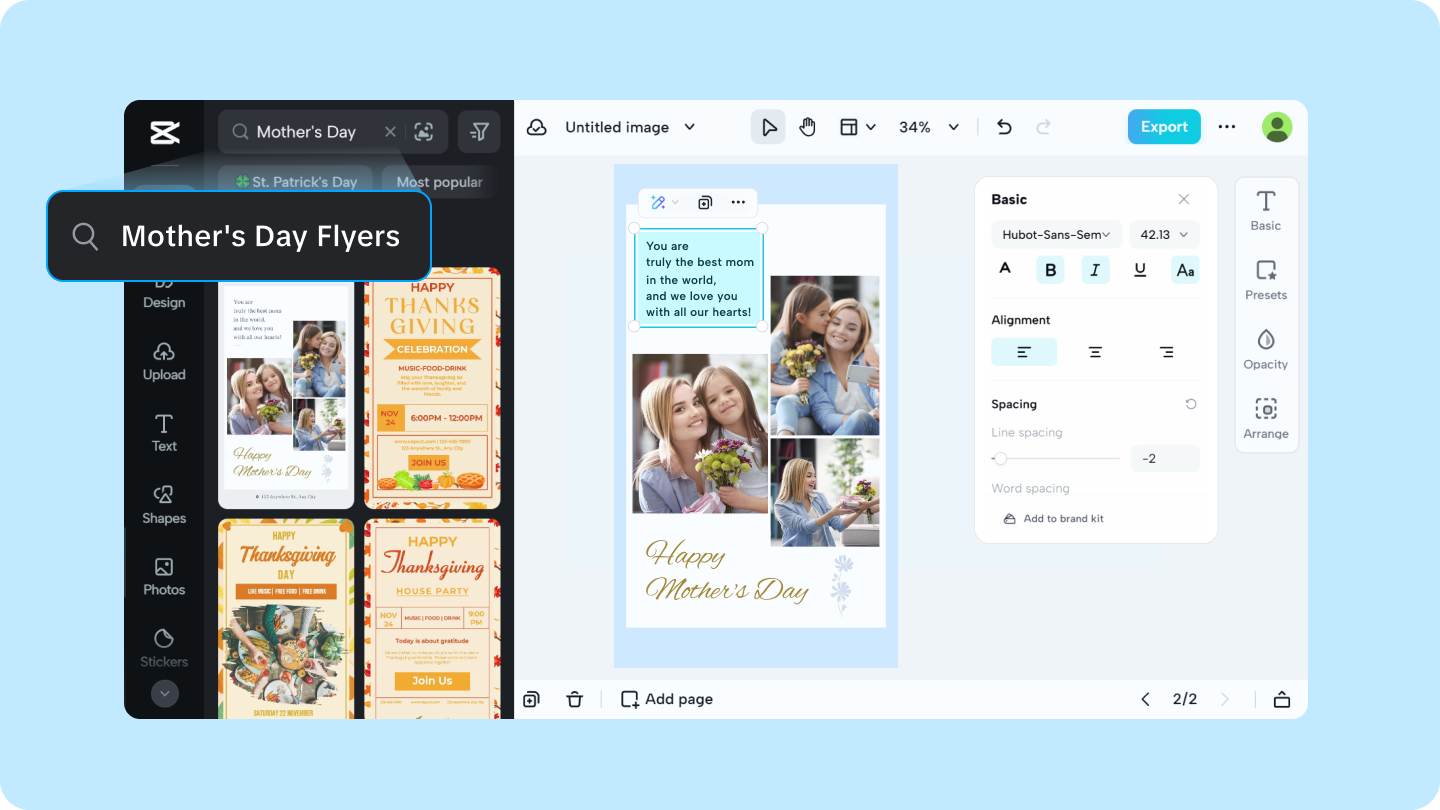The width and height of the screenshot is (1440, 810).
Task: Click the Line spacing slider handle
Action: (x=1000, y=459)
